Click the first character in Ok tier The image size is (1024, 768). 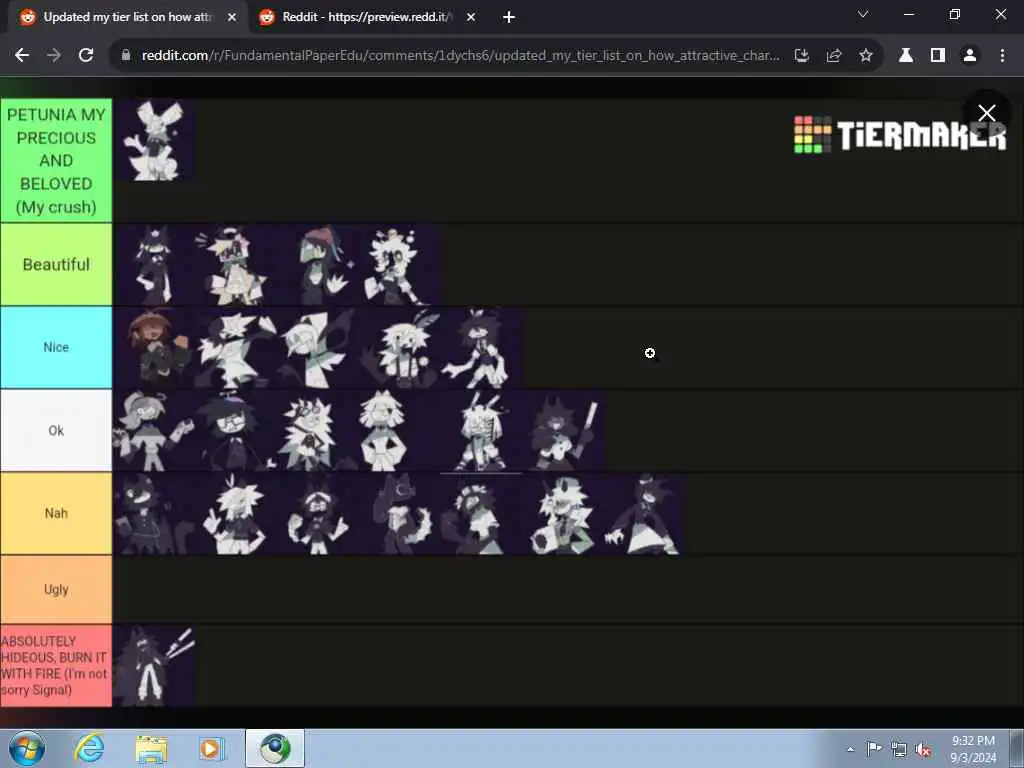[x=154, y=430]
